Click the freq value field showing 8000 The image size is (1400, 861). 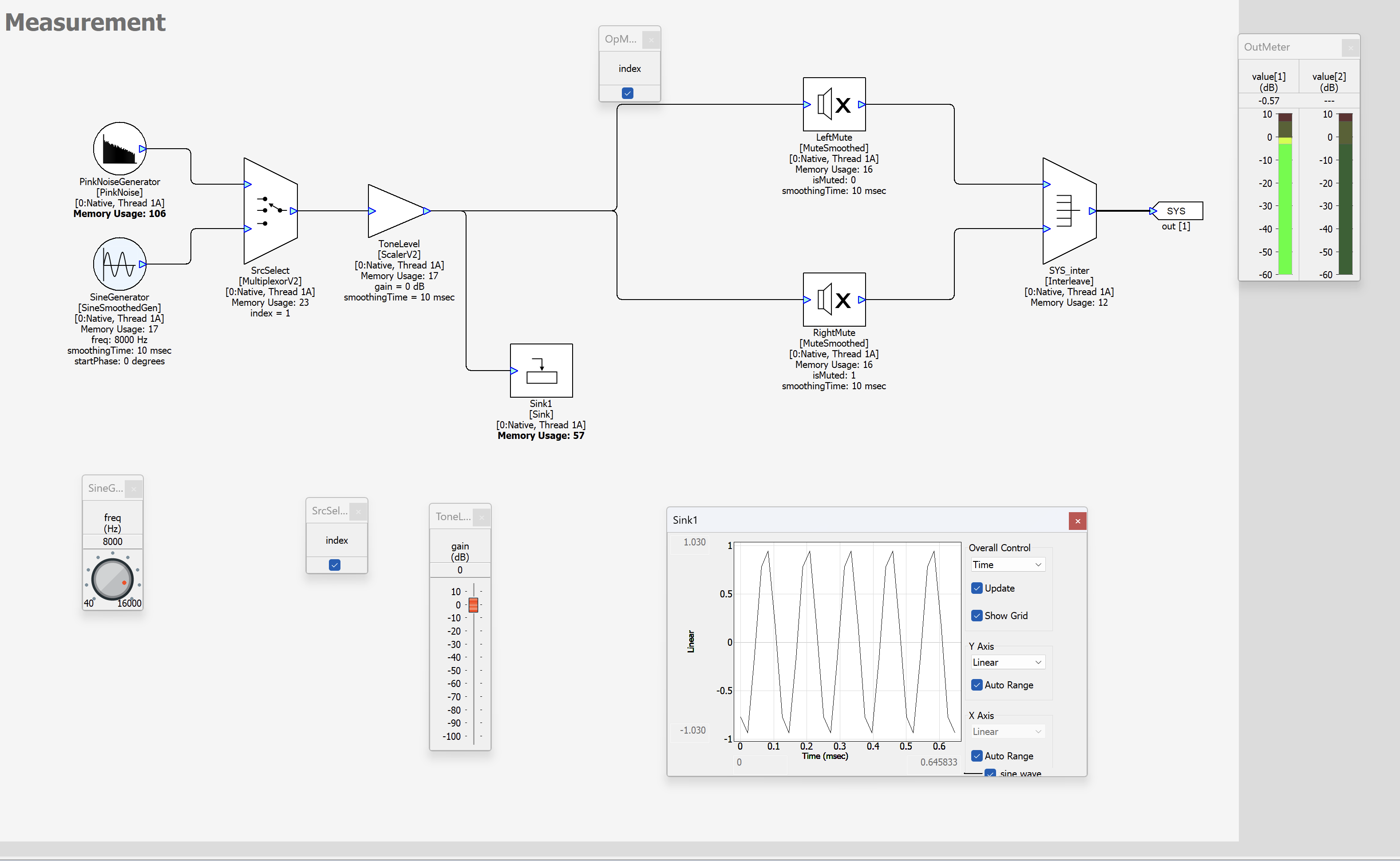tap(113, 541)
